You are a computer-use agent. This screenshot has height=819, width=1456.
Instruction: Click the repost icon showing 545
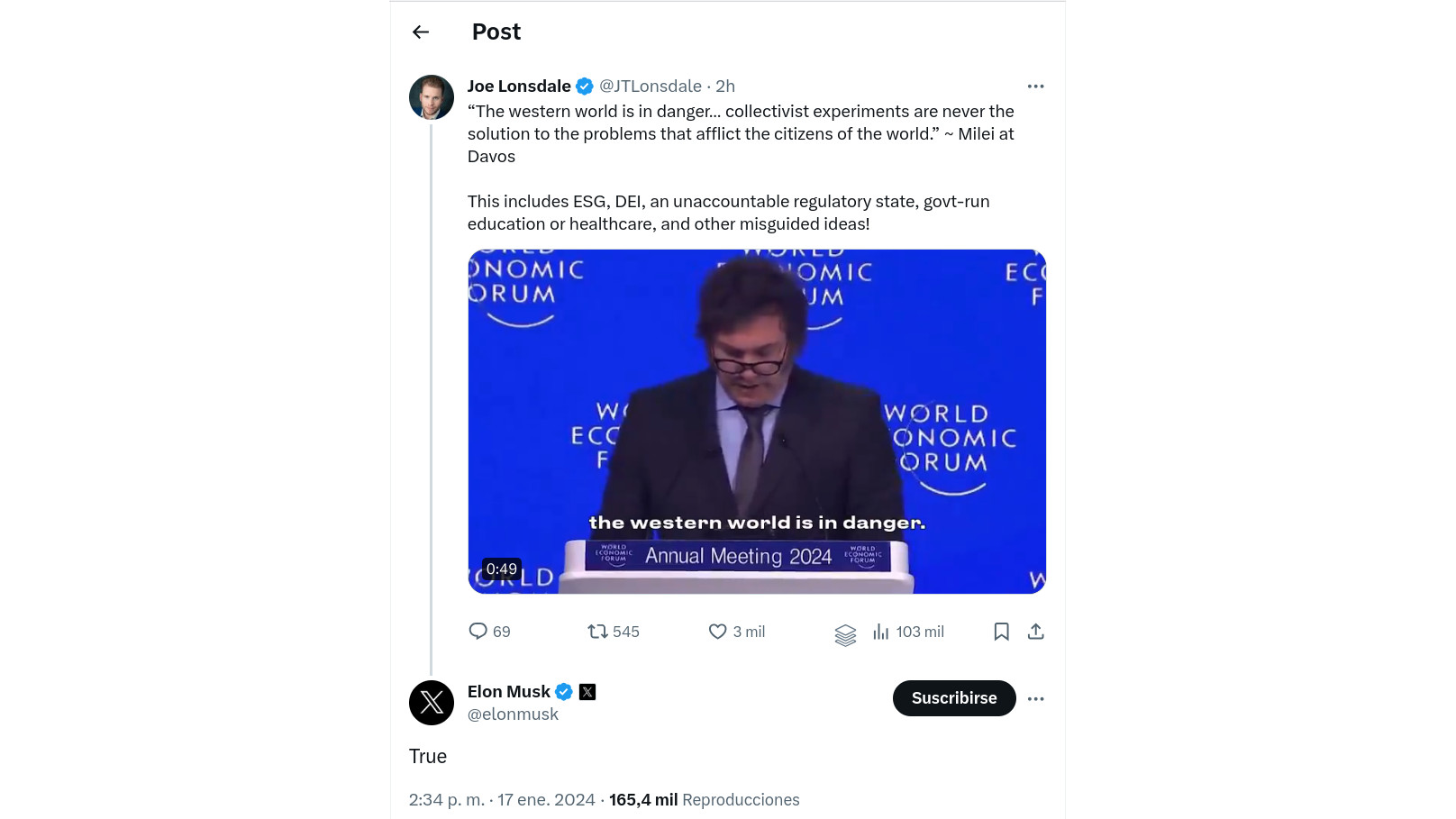597,632
